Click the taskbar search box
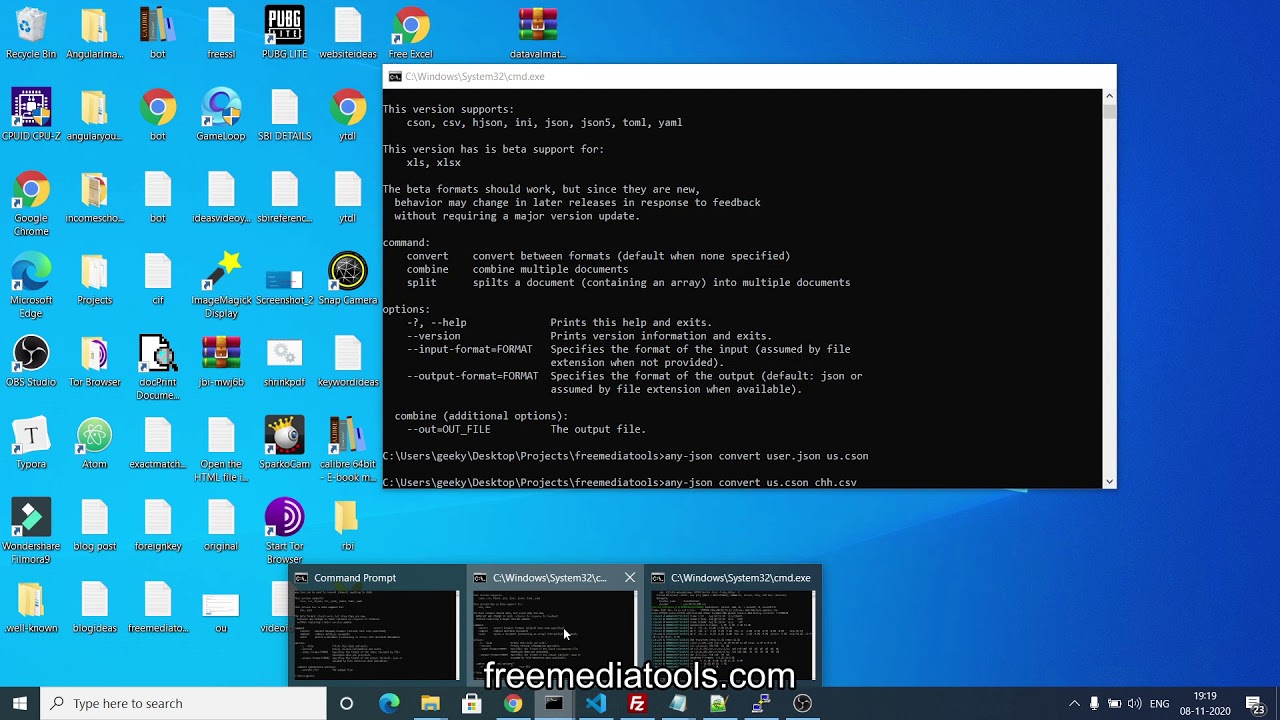Viewport: 1280px width, 720px height. pyautogui.click(x=185, y=703)
